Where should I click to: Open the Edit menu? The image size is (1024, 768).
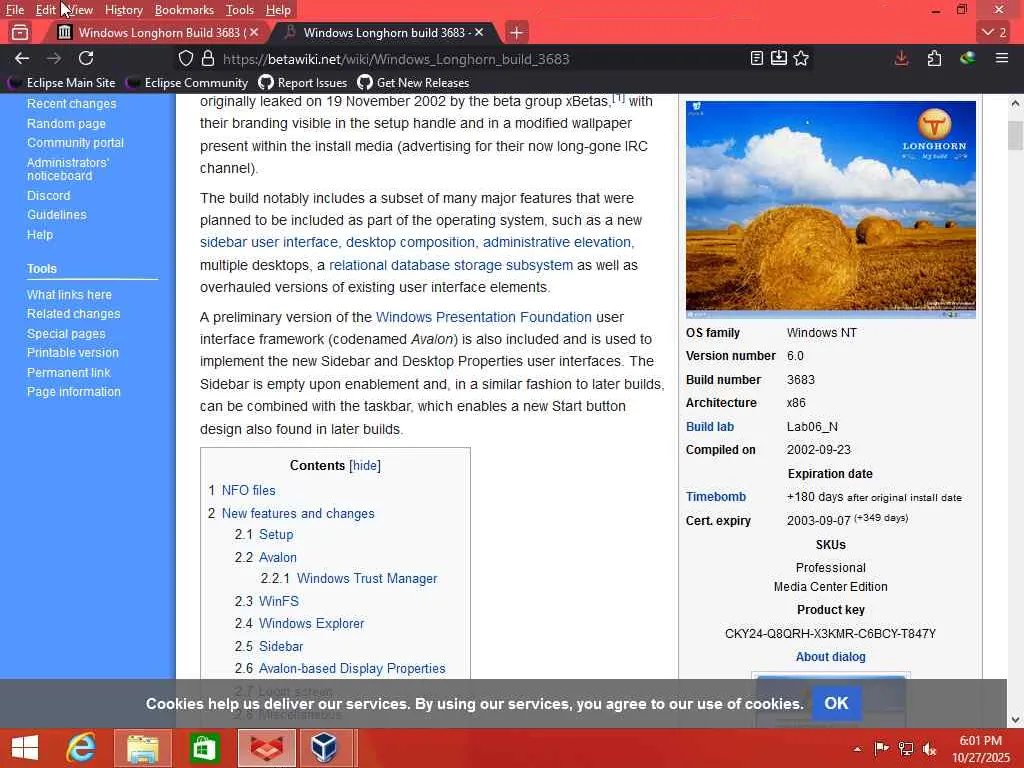coord(45,10)
